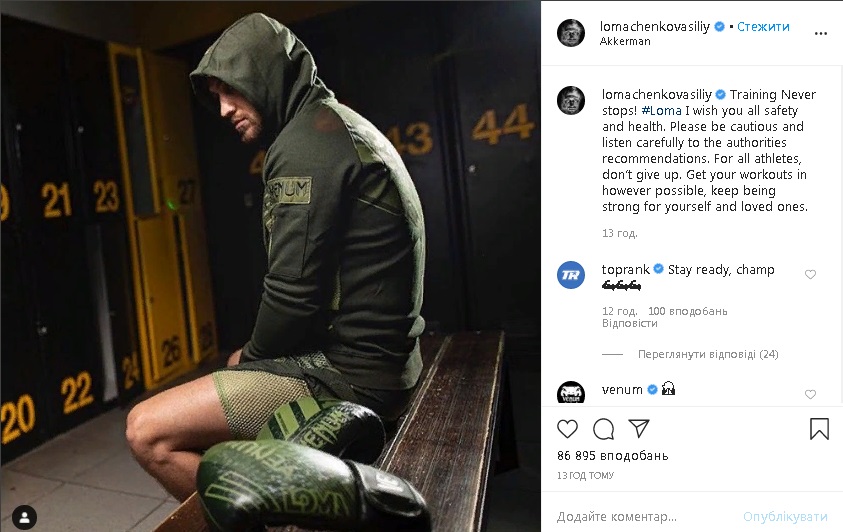Open the venum username link
Viewport: 843px width, 532px height.
coord(622,390)
